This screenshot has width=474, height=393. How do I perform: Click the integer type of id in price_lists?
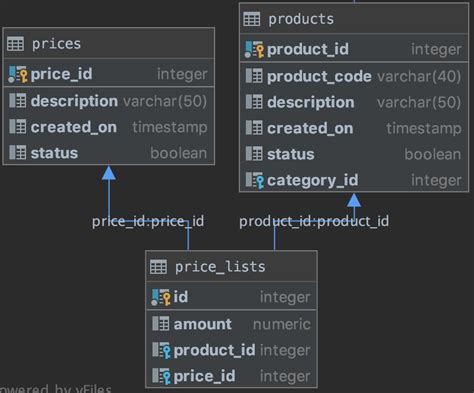285,297
